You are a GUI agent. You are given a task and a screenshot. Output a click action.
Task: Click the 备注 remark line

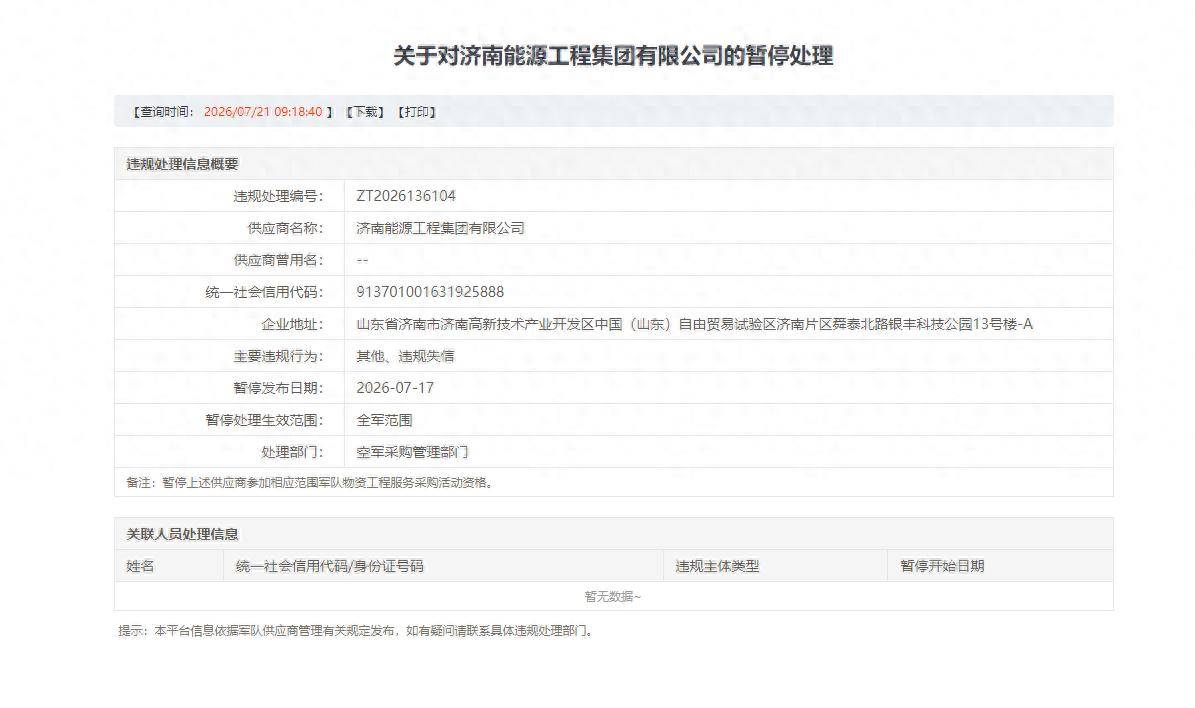[311, 482]
